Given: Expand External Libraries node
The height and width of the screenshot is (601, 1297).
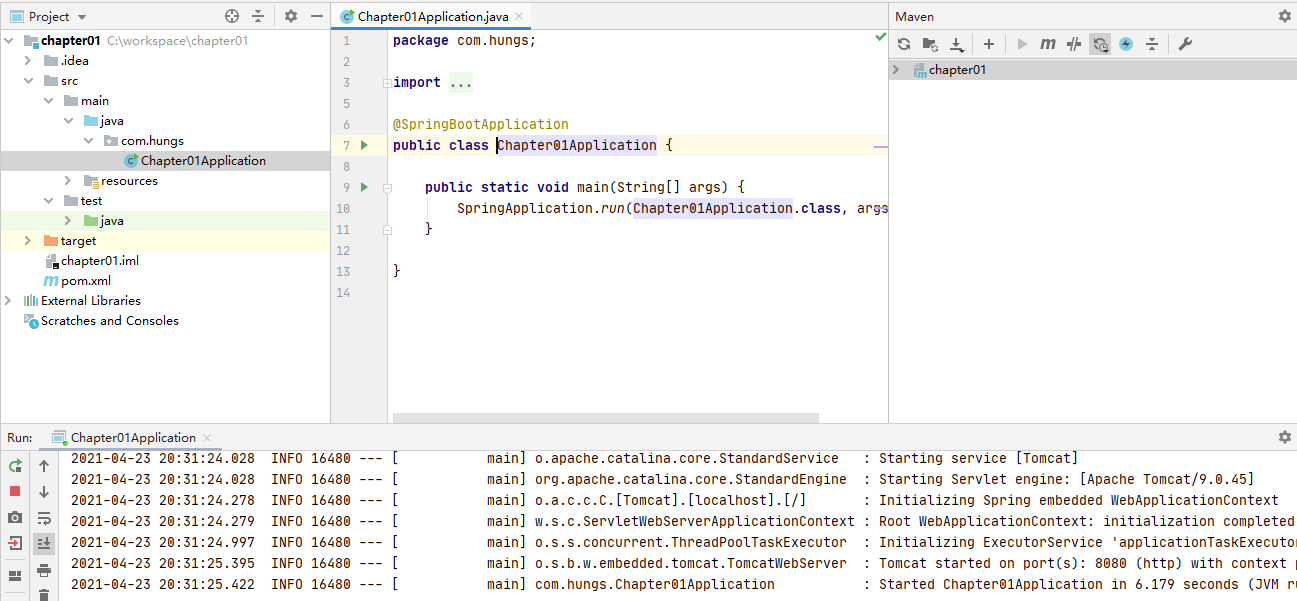Looking at the screenshot, I should tap(10, 301).
